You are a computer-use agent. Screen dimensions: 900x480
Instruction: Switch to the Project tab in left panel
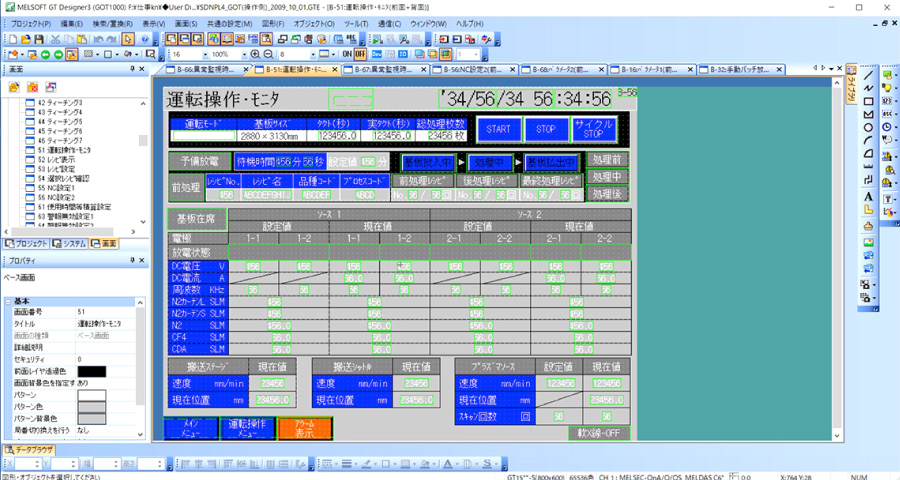(x=26, y=243)
